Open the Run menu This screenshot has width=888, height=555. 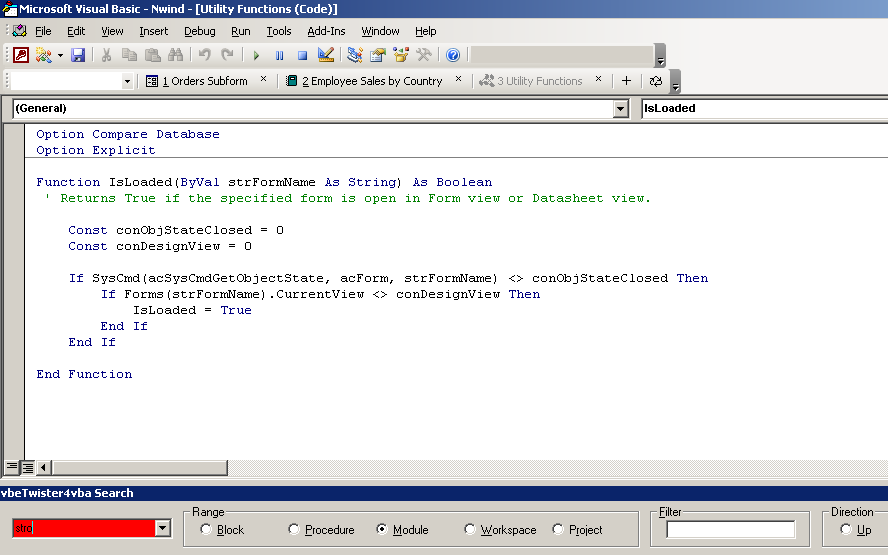click(x=241, y=31)
